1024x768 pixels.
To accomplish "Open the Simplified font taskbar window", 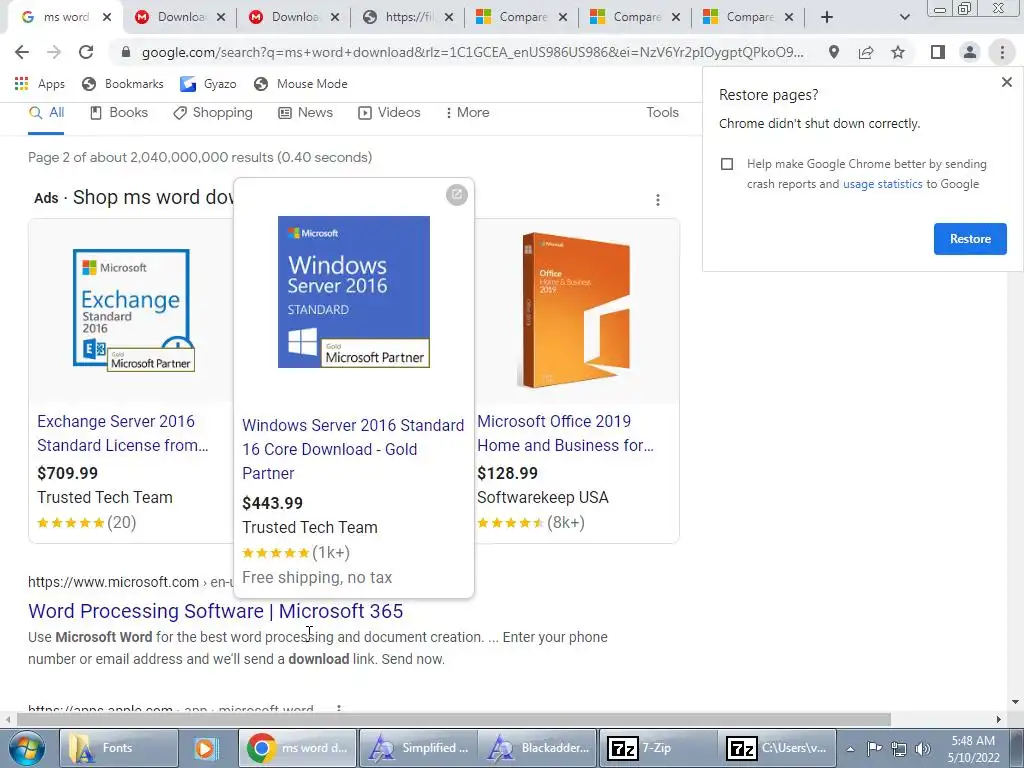I will [417, 748].
